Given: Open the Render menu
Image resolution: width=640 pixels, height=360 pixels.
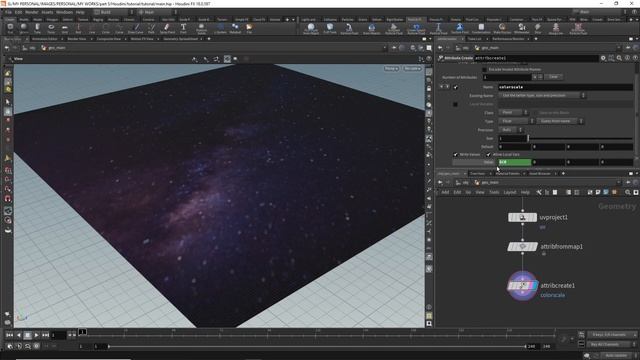Looking at the screenshot, I should pos(31,12).
